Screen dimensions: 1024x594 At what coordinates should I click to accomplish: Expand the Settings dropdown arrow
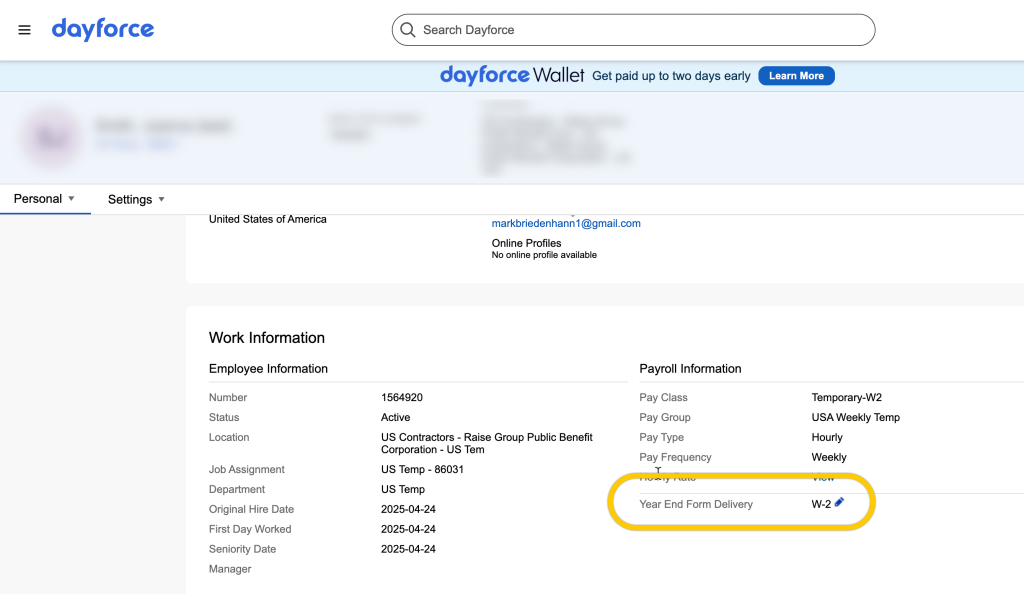[161, 200]
